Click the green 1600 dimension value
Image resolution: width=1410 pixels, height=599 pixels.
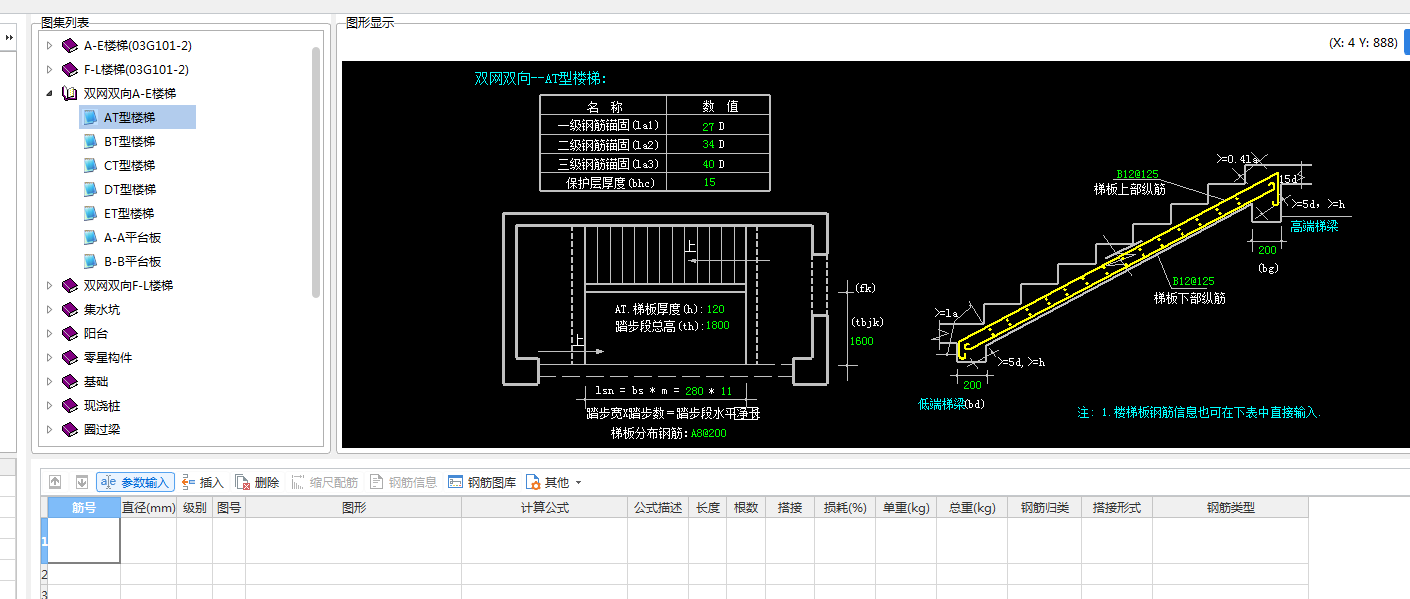(x=861, y=341)
